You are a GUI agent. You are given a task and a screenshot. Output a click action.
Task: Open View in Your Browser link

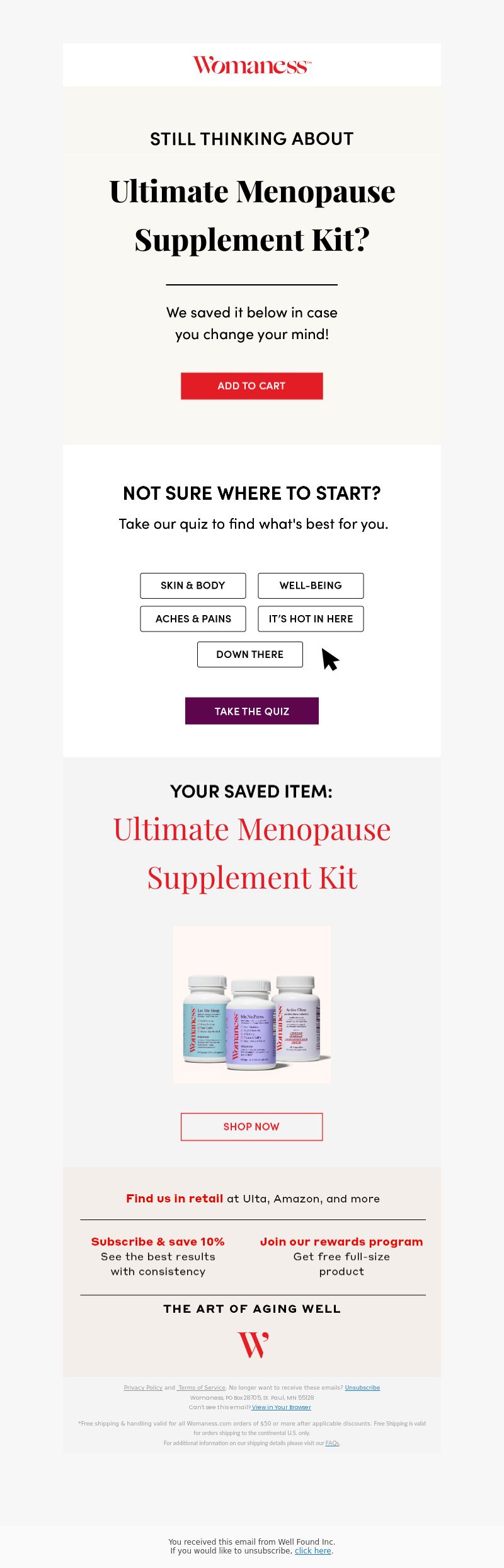pyautogui.click(x=282, y=1407)
